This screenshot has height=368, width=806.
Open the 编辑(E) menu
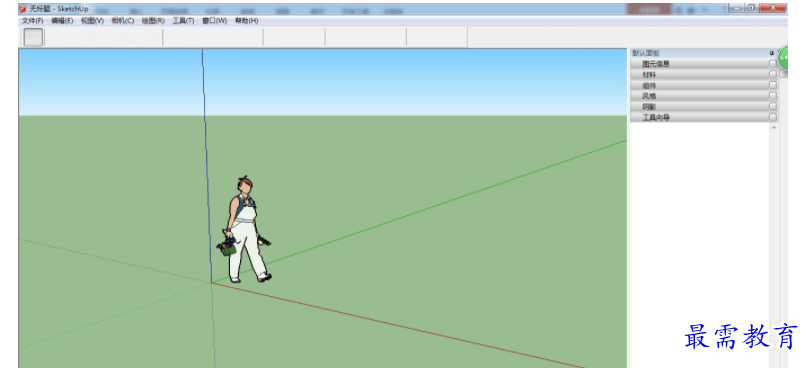[62, 21]
